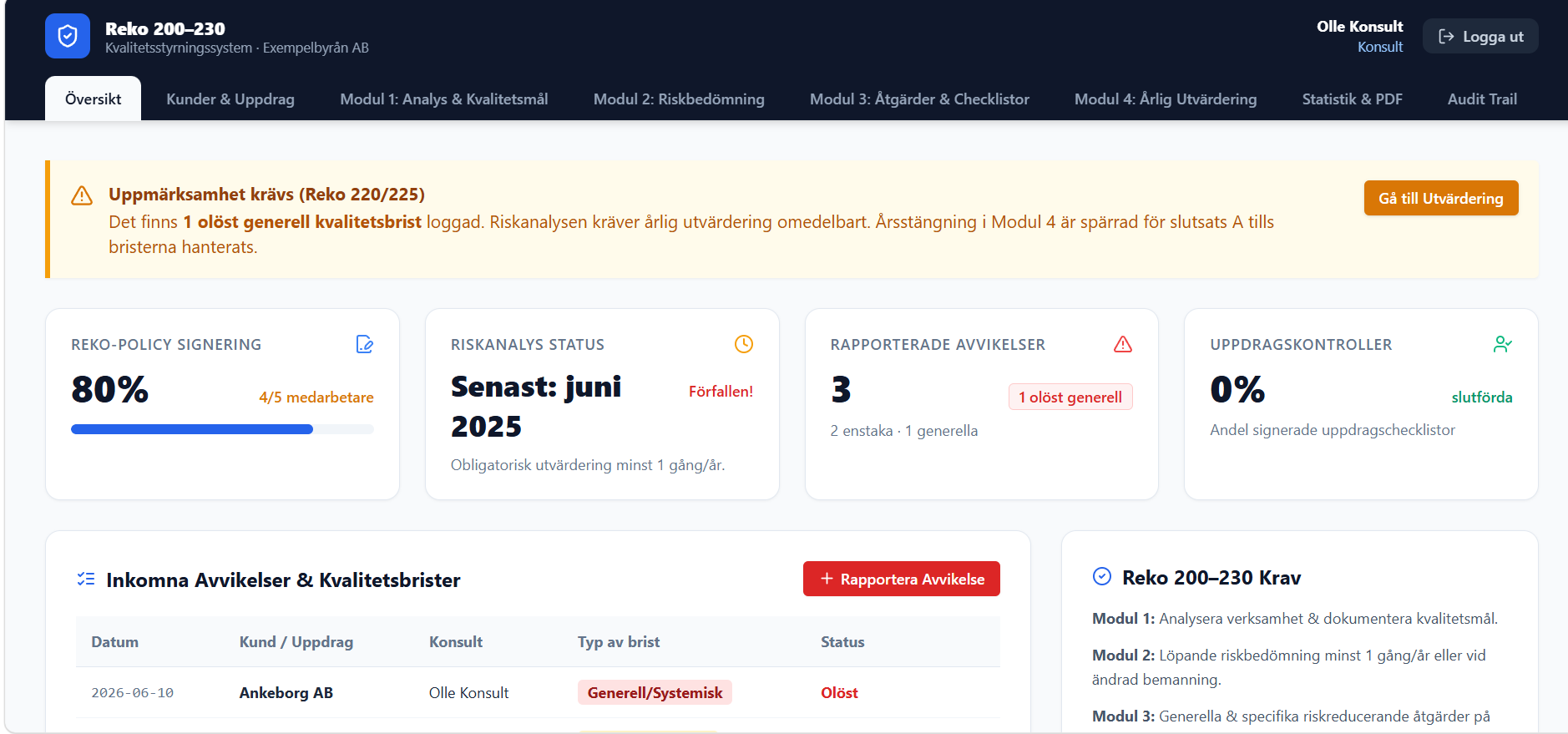Click the Datum column header
This screenshot has height=734, width=1568.
click(114, 641)
